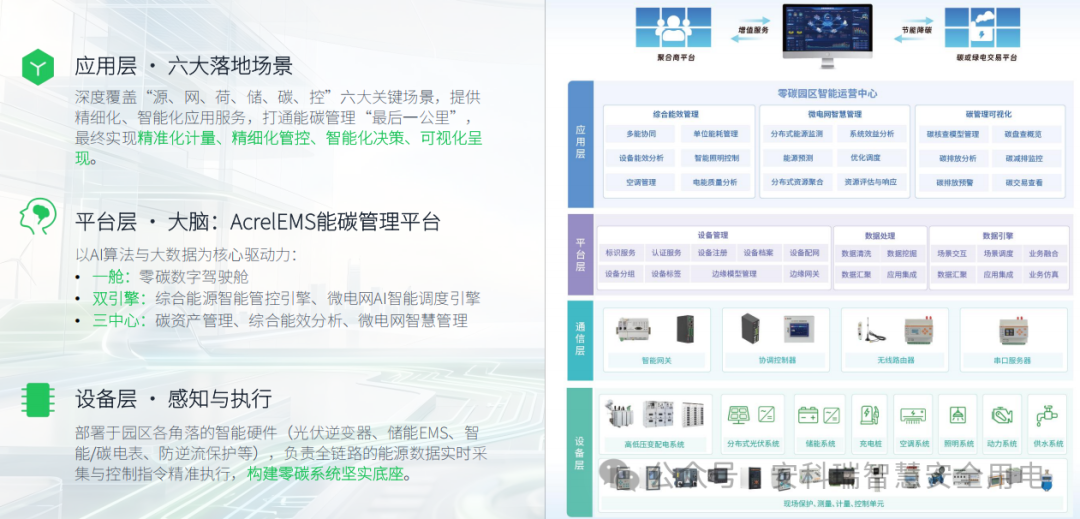Click the converter icon in 储能系统 box
Viewport: 1080px width, 519px height.
[831, 415]
